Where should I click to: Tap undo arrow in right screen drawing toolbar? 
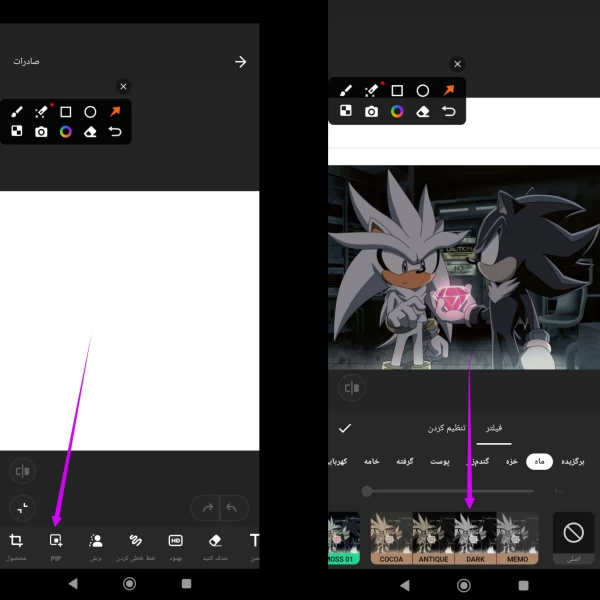click(x=448, y=111)
